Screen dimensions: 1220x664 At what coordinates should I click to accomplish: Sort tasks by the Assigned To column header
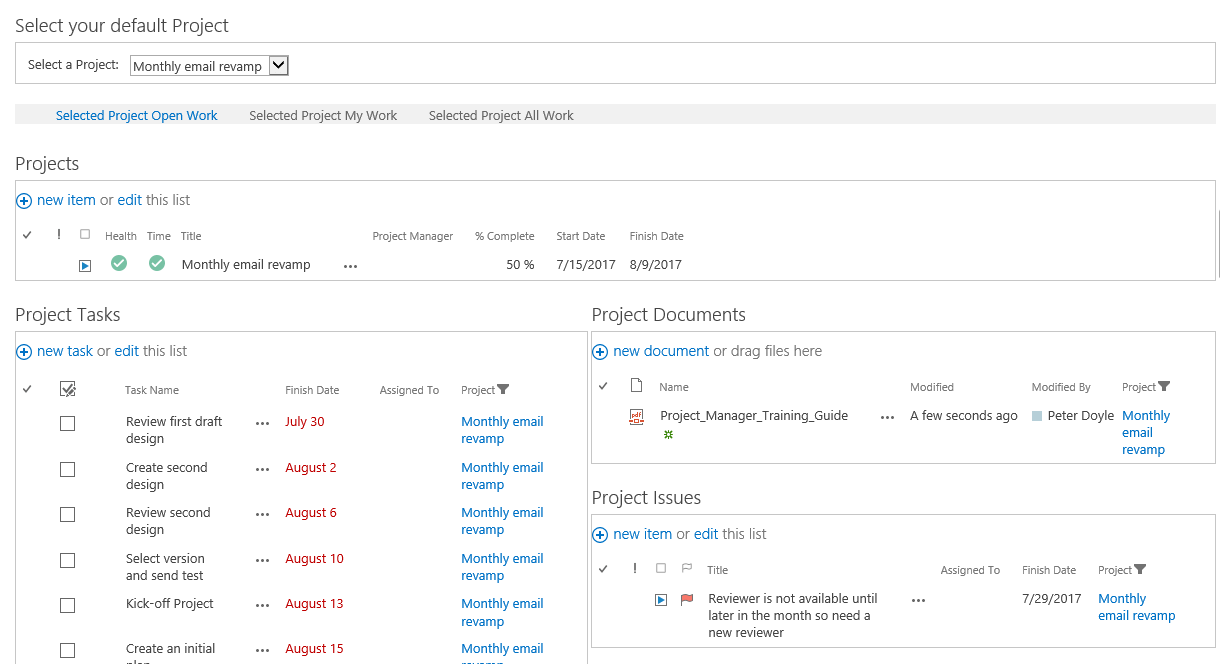pos(409,390)
